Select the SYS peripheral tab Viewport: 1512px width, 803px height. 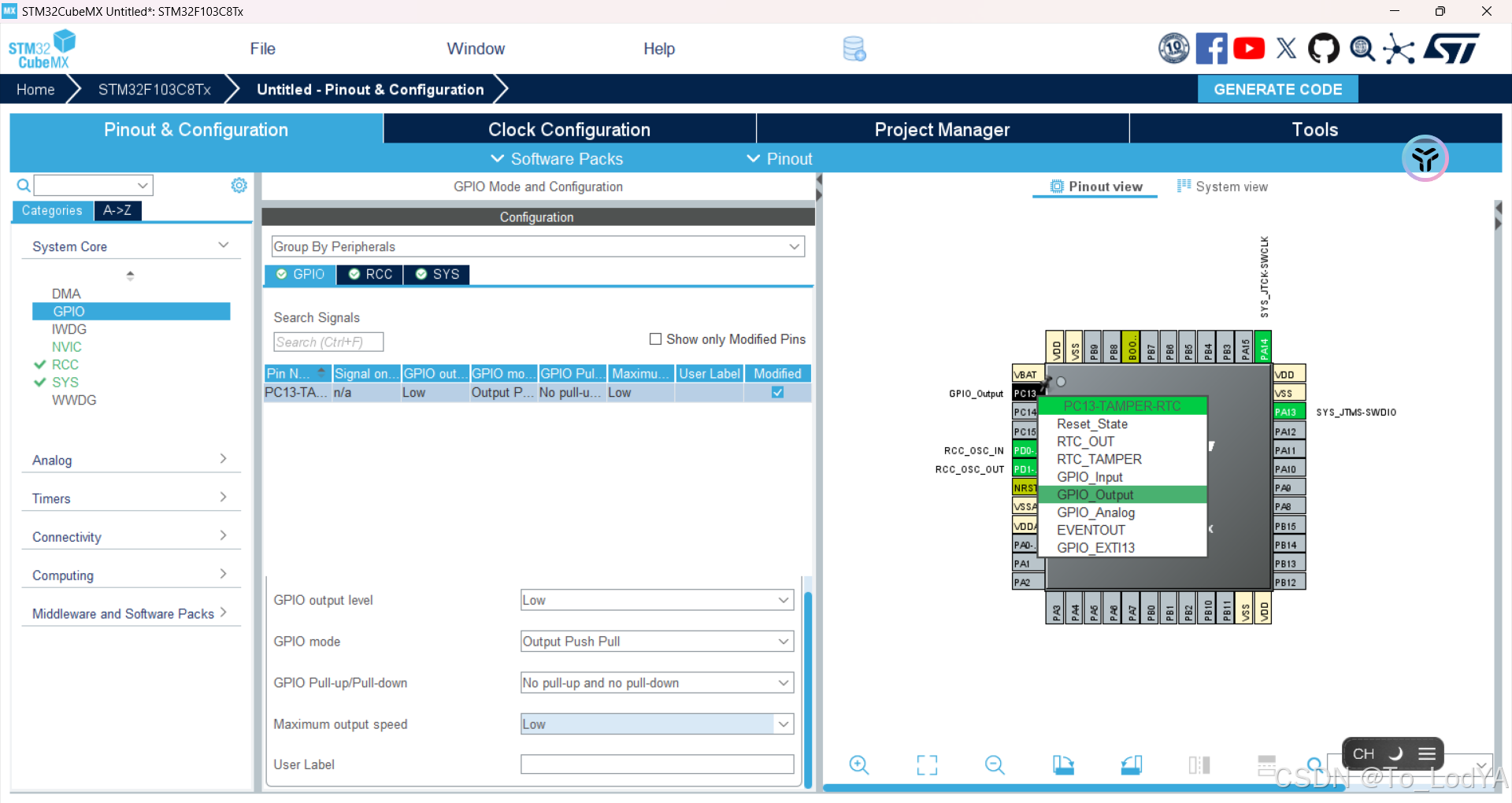coord(437,274)
